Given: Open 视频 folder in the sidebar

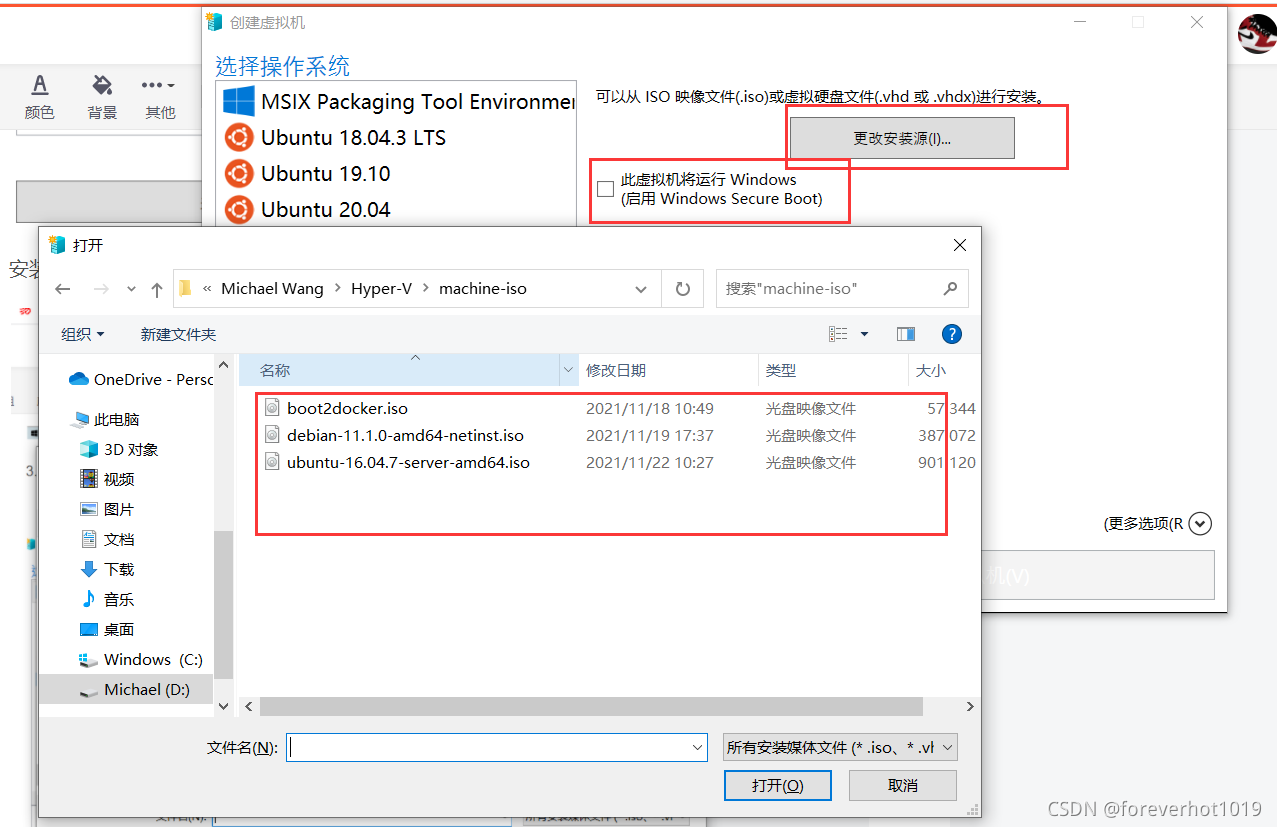Looking at the screenshot, I should 107,480.
